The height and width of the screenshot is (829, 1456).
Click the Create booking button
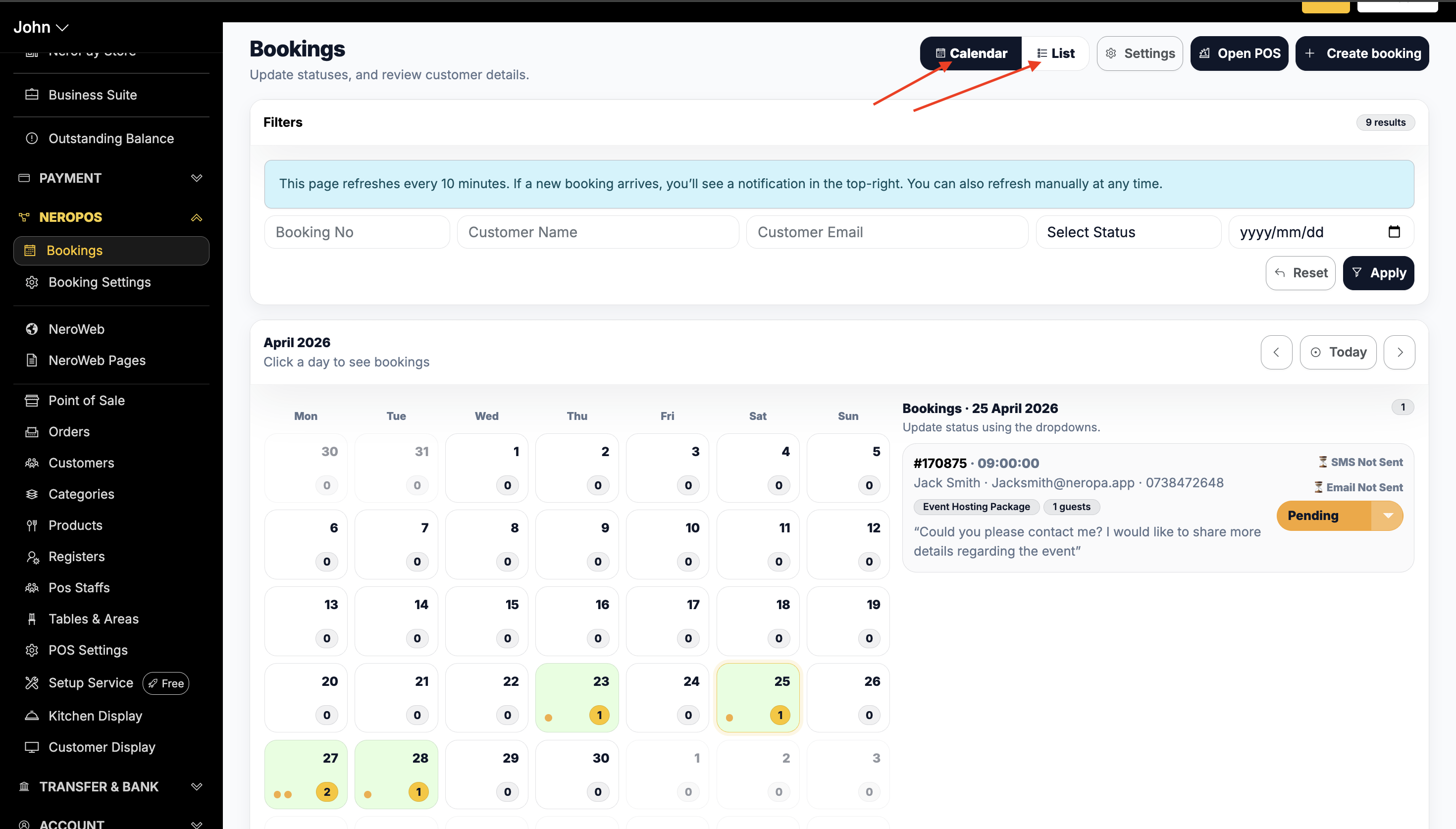pos(1362,53)
